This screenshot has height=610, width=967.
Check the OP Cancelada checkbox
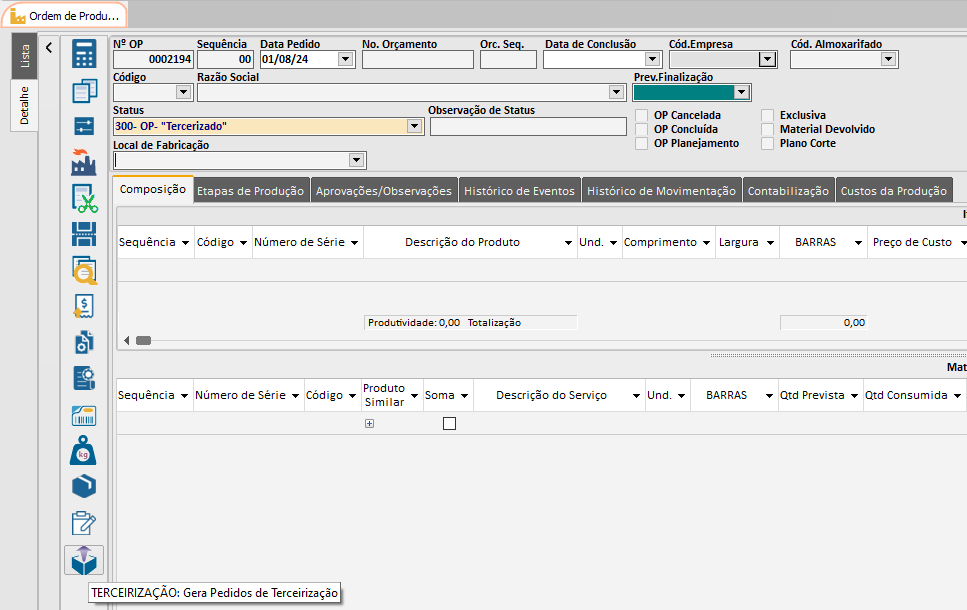point(641,115)
